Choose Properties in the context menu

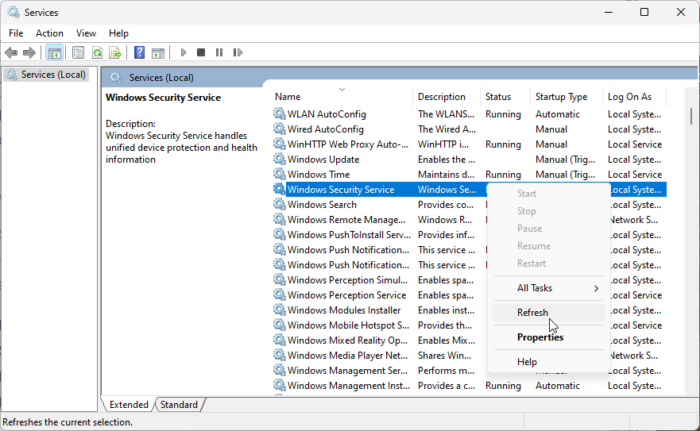click(x=549, y=337)
